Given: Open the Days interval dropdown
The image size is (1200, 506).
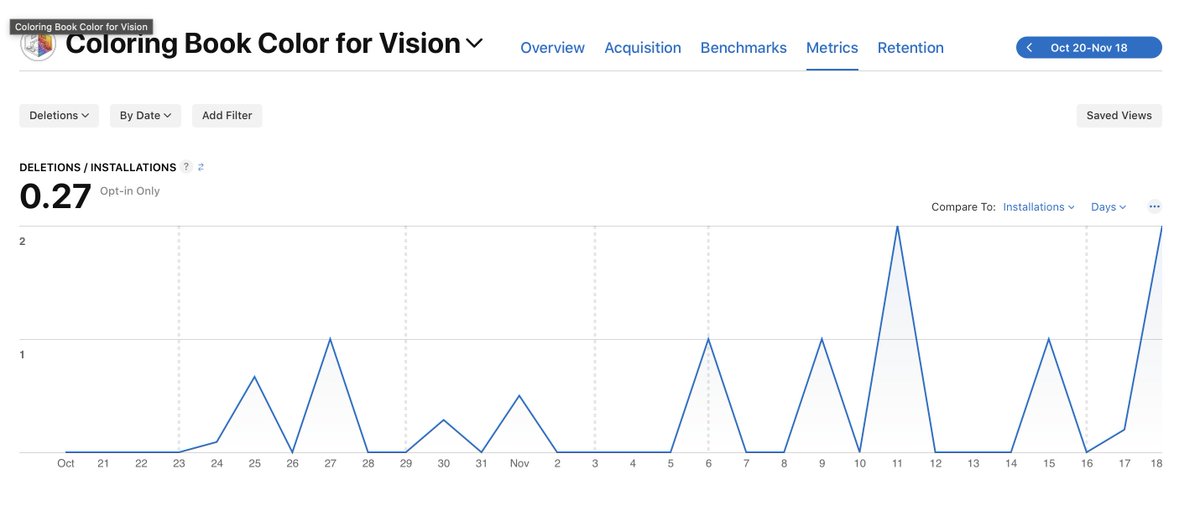Looking at the screenshot, I should coord(1108,207).
